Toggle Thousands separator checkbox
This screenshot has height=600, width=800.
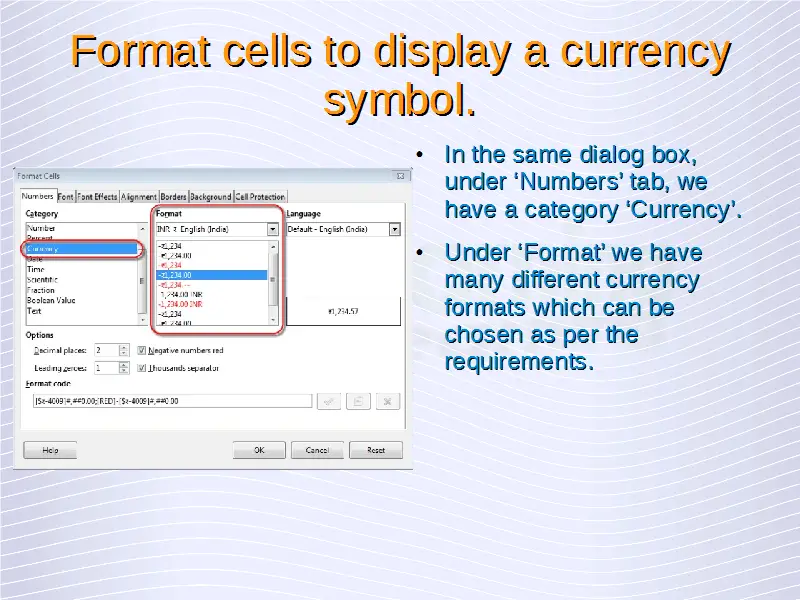142,368
